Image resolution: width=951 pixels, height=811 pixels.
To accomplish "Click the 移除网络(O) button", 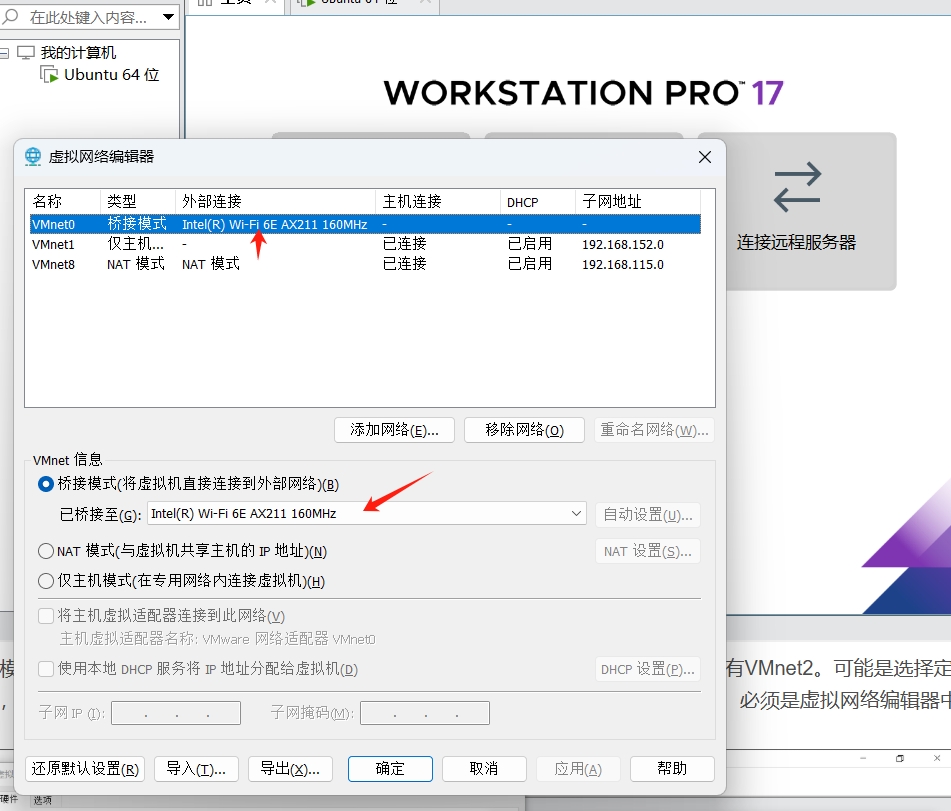I will (524, 430).
